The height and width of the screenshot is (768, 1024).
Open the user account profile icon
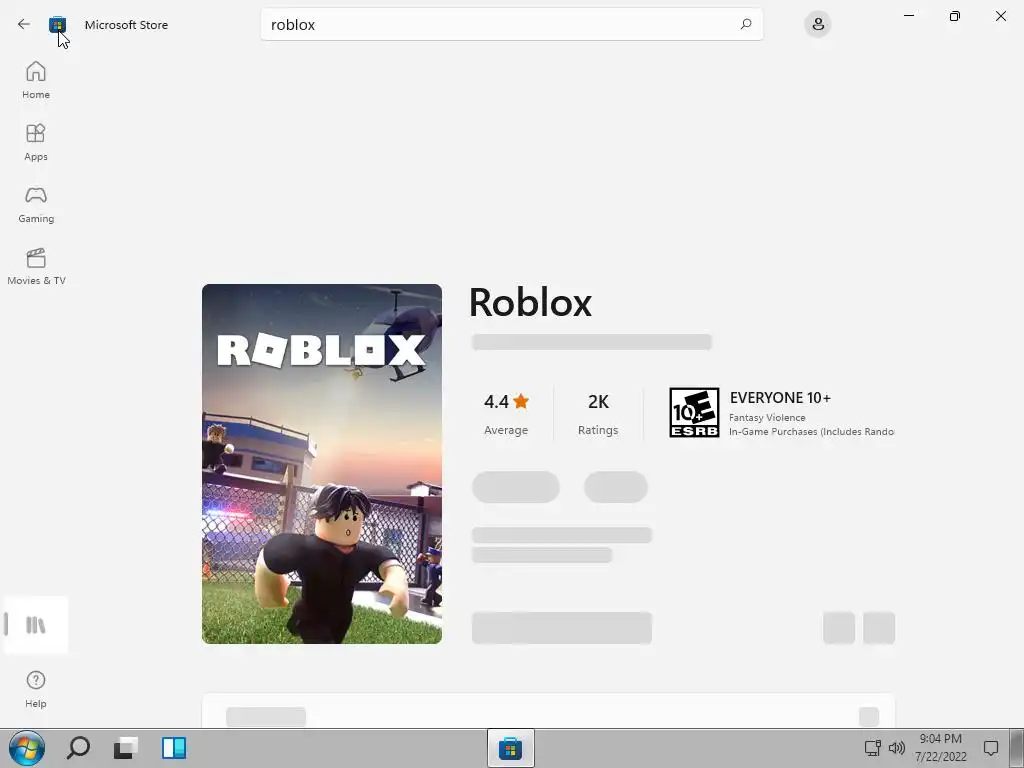818,24
